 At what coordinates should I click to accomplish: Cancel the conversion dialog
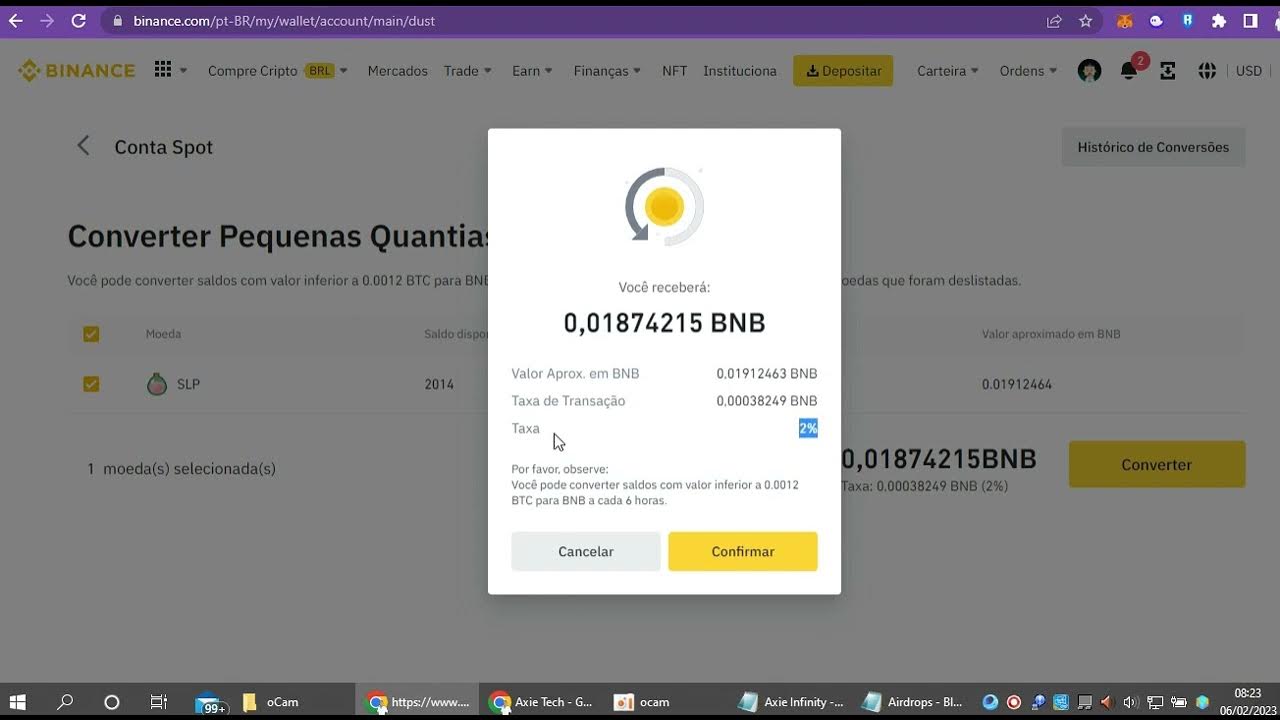click(586, 551)
